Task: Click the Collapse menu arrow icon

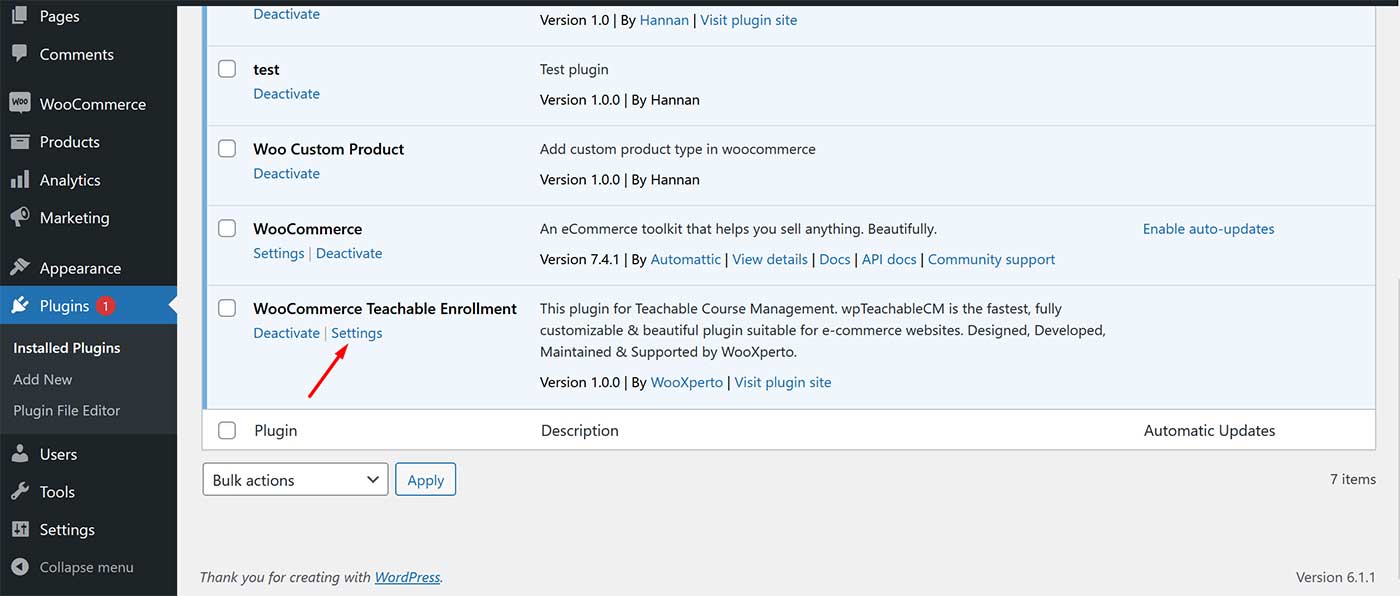Action: tap(19, 567)
